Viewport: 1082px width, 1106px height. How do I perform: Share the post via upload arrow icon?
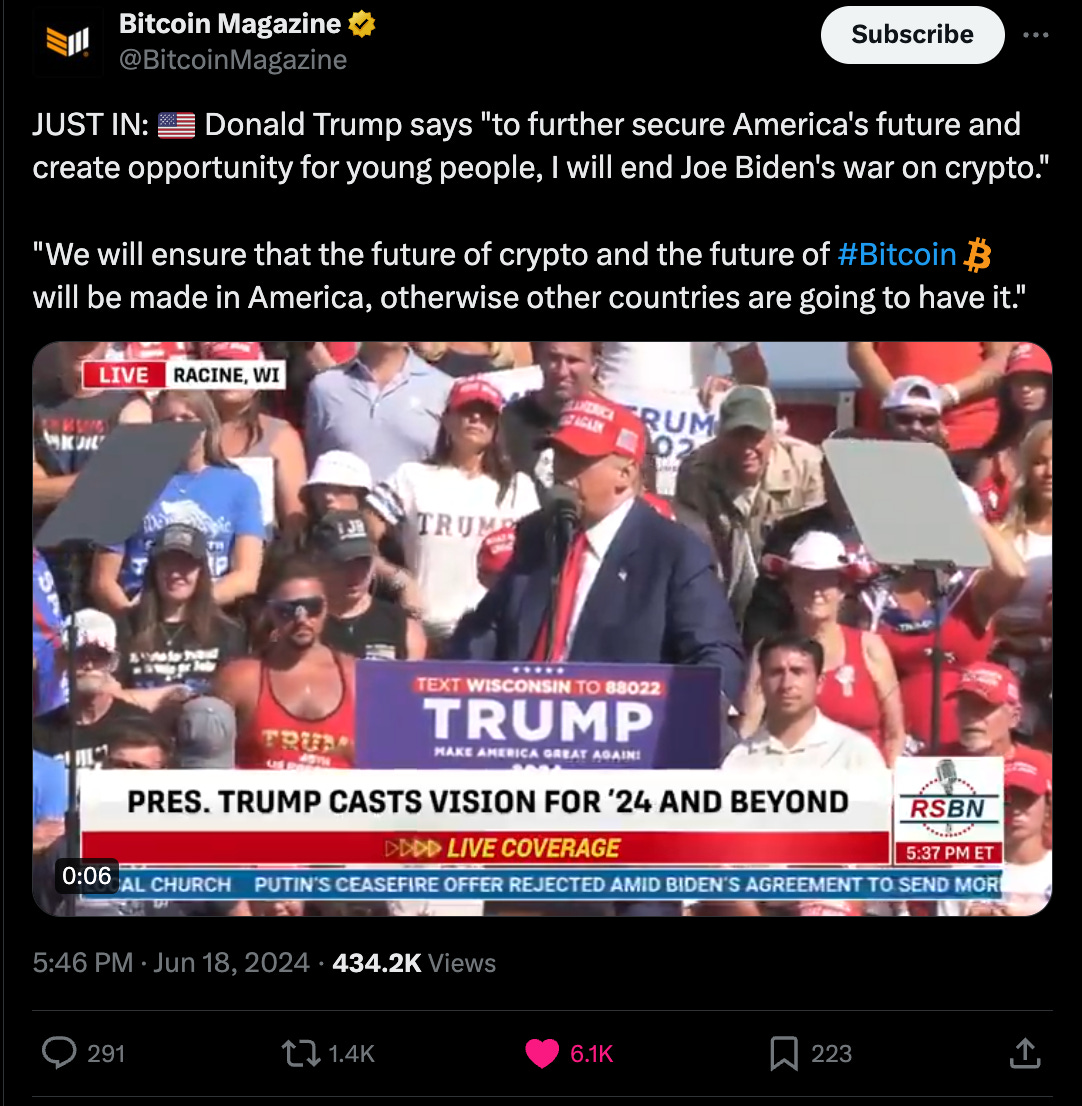tap(1025, 1053)
